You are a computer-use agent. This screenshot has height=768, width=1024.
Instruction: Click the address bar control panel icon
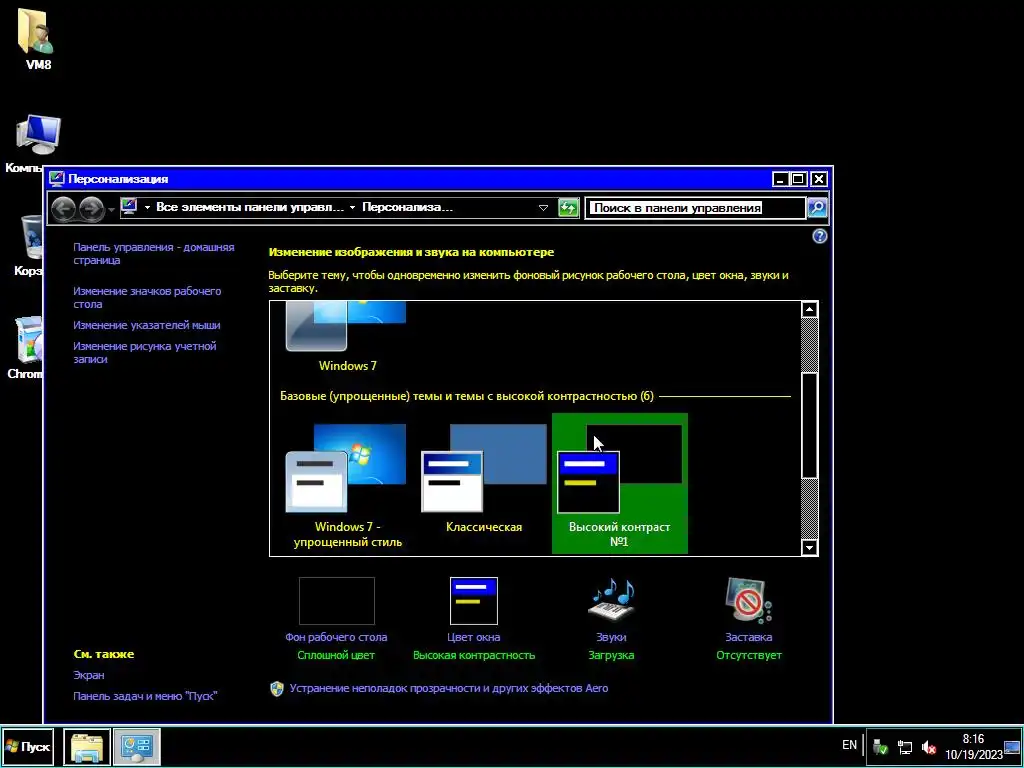pos(129,207)
